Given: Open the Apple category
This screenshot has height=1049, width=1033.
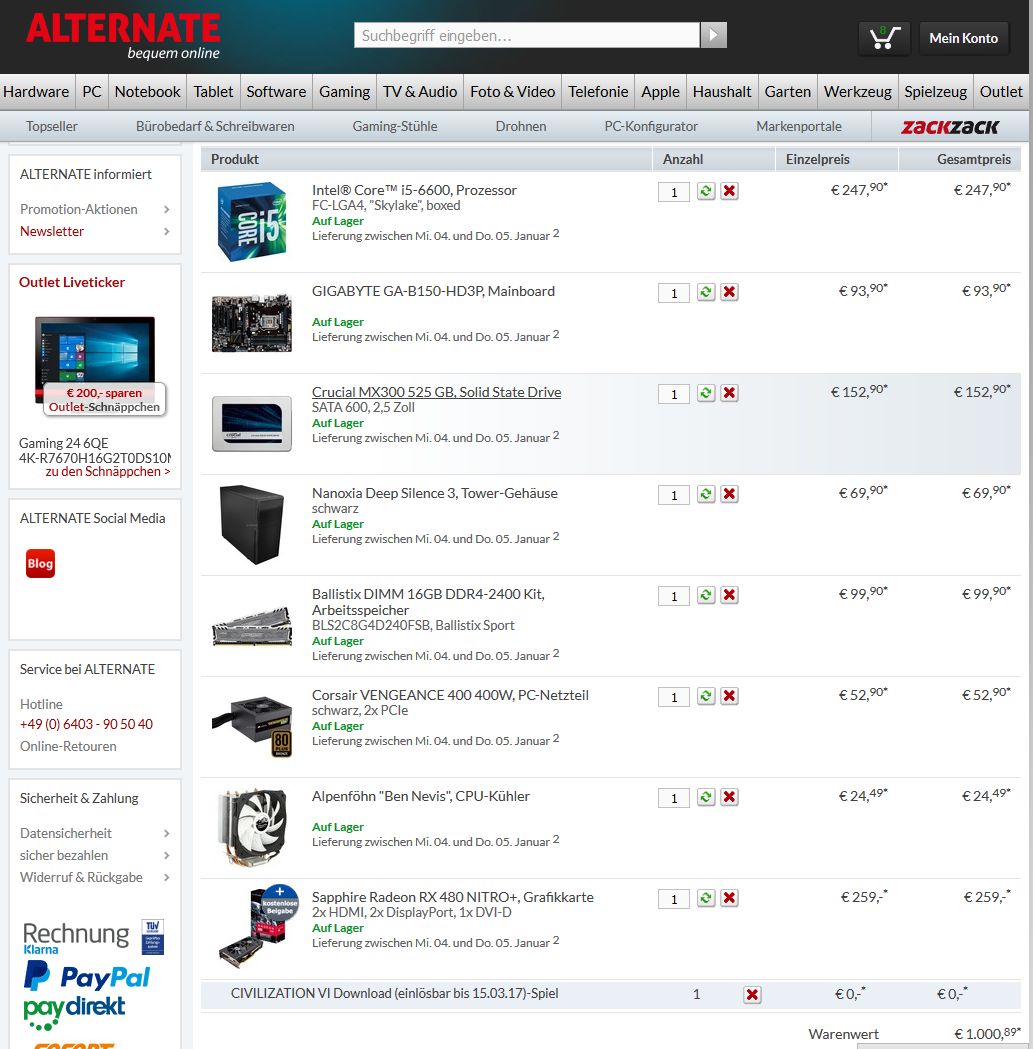Looking at the screenshot, I should pos(660,92).
